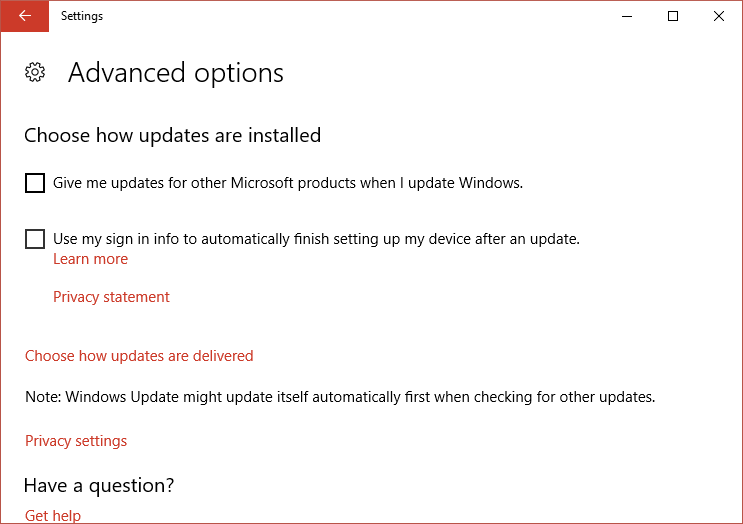The width and height of the screenshot is (743, 524).
Task: Click the gear icon beside Advanced options
Action: pyautogui.click(x=35, y=72)
